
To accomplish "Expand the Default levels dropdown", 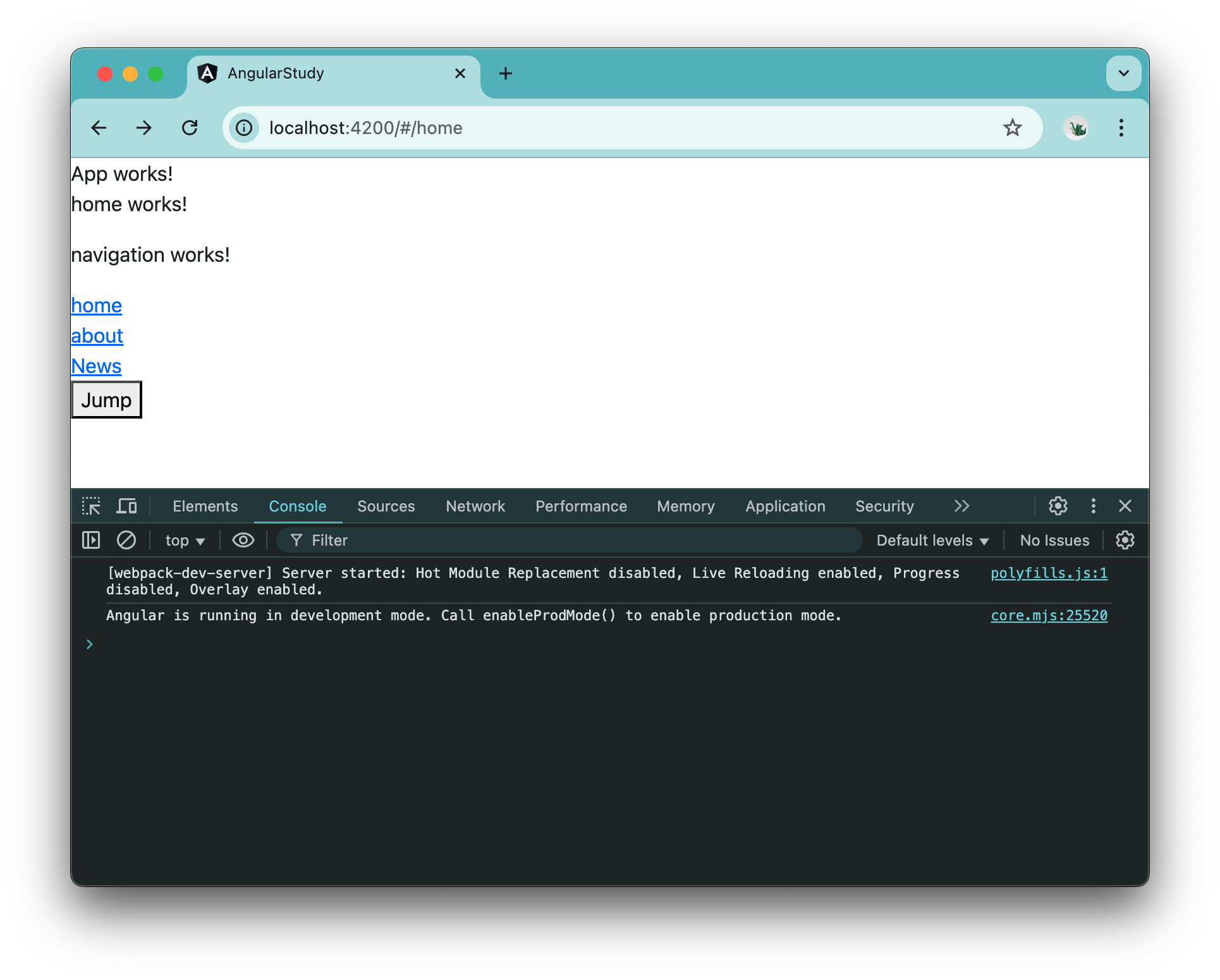I will [x=930, y=540].
